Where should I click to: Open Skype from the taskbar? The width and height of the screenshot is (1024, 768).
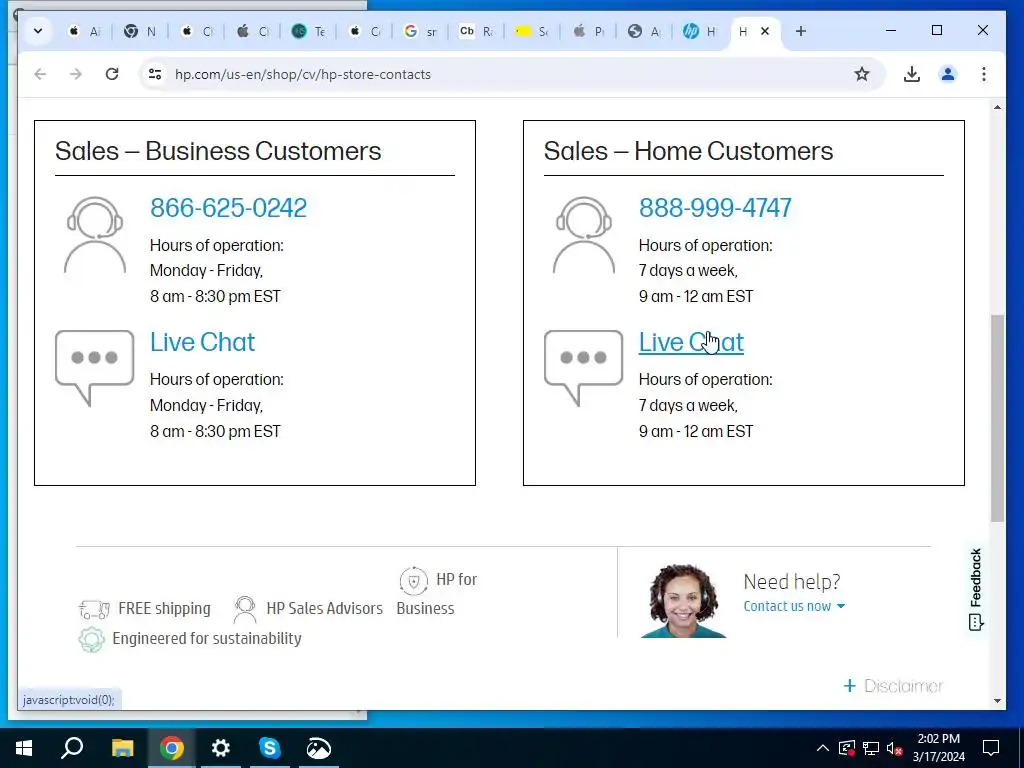click(270, 748)
